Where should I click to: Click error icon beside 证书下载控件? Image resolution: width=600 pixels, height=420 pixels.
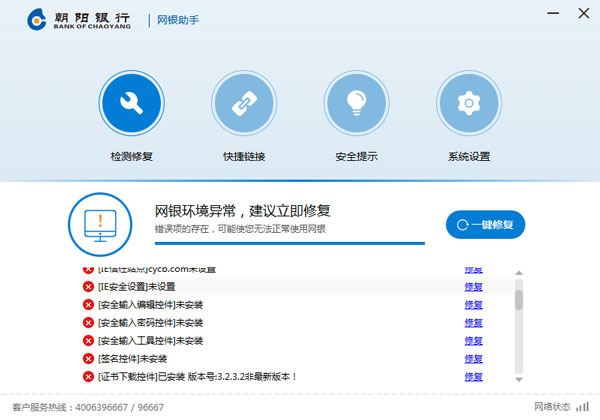[88, 377]
